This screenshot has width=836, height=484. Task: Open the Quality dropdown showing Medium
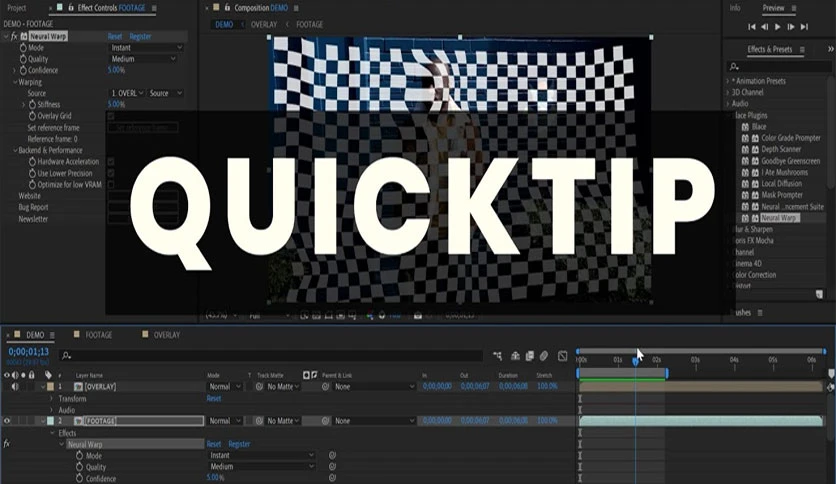[143, 59]
